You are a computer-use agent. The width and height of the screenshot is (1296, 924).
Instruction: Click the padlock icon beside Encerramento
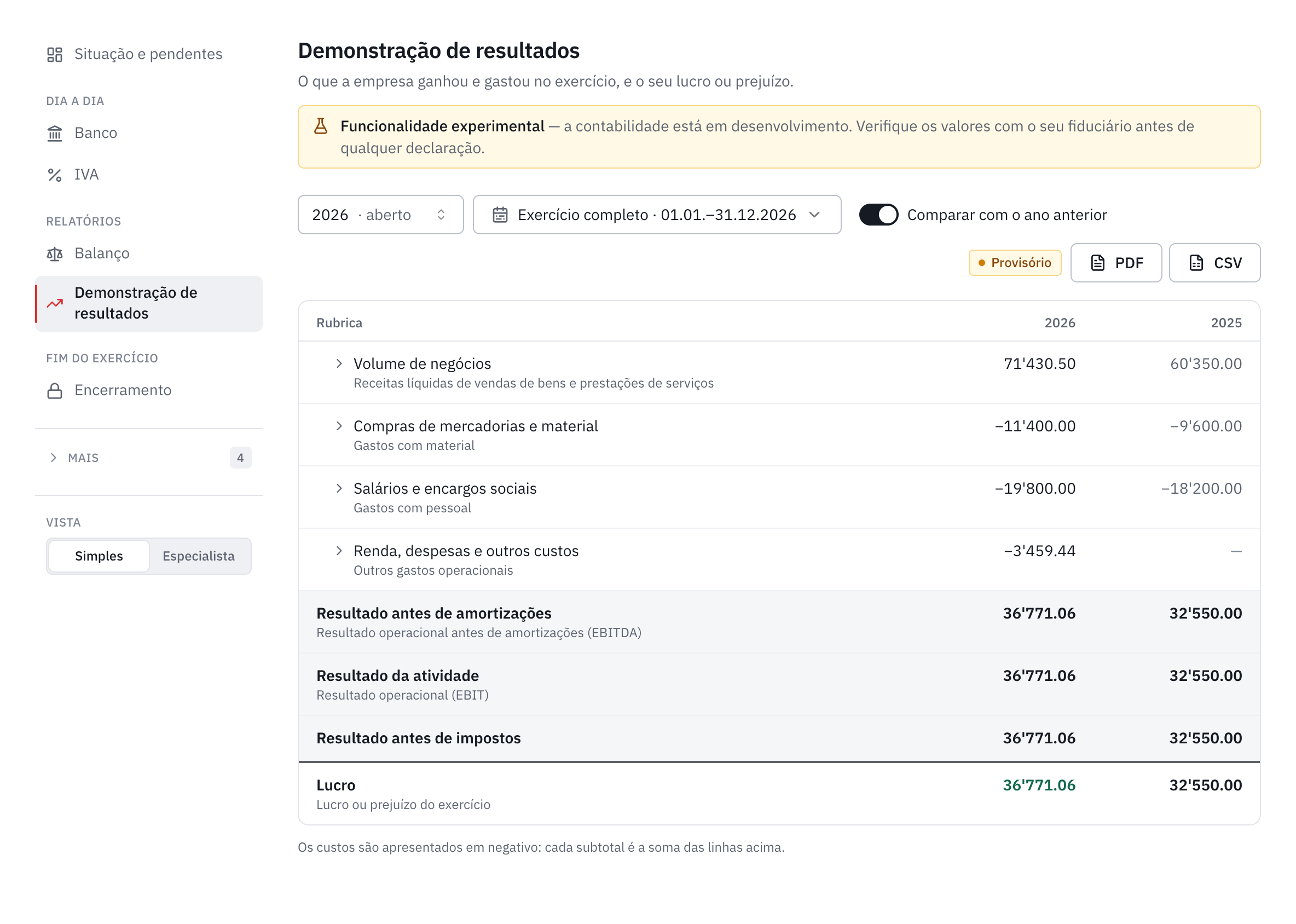coord(55,391)
